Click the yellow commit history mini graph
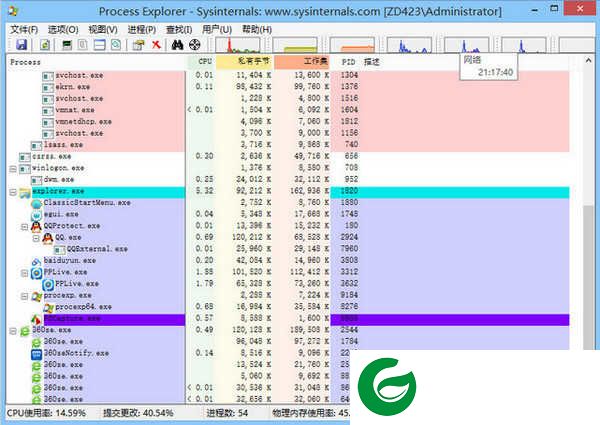The height and width of the screenshot is (425, 600). [295, 45]
